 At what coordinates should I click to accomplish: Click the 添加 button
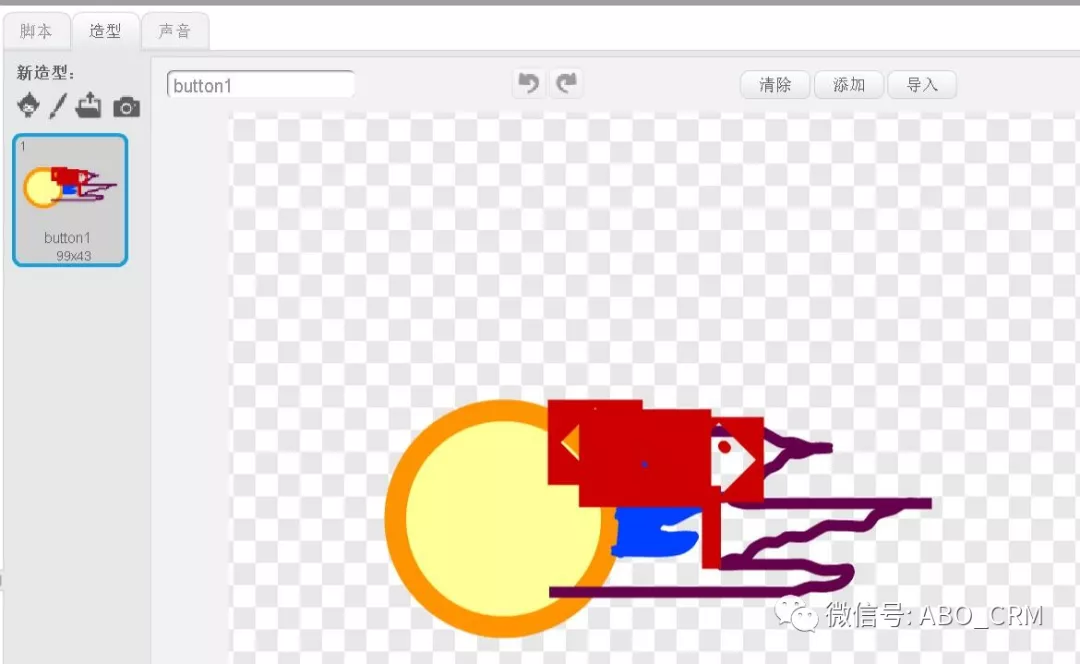pos(849,85)
